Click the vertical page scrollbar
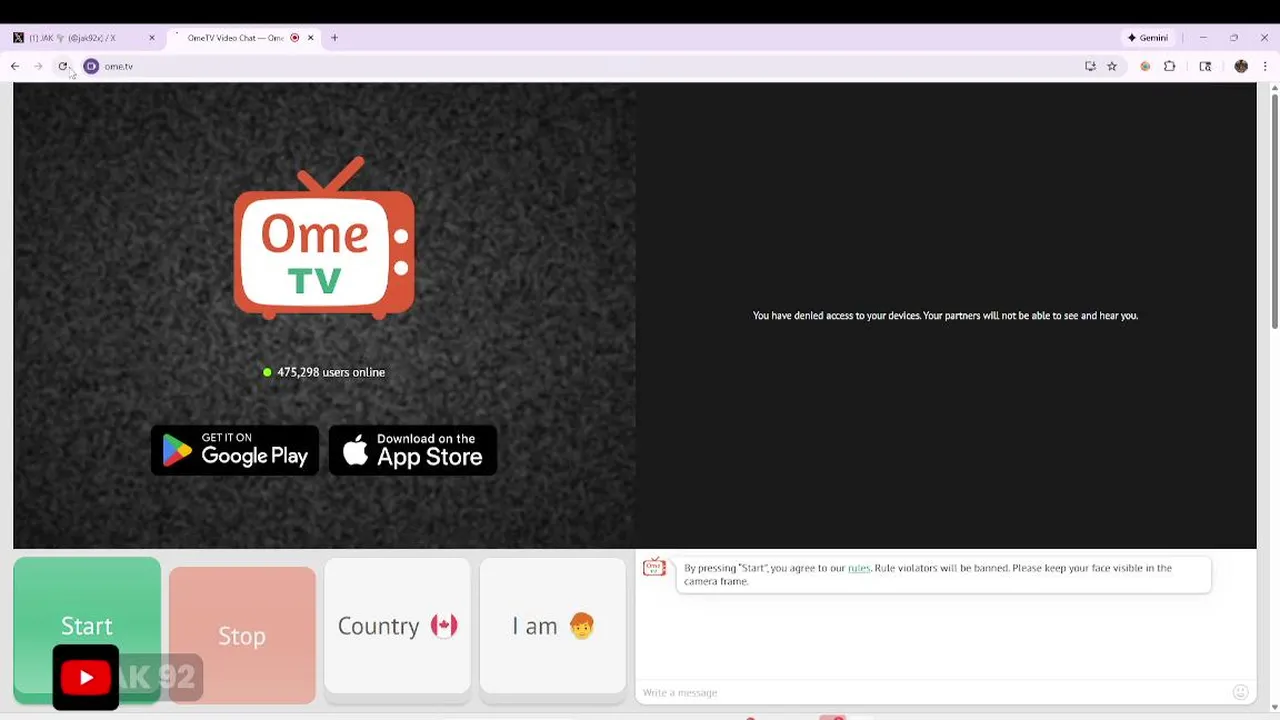The width and height of the screenshot is (1280, 720). (x=1274, y=210)
